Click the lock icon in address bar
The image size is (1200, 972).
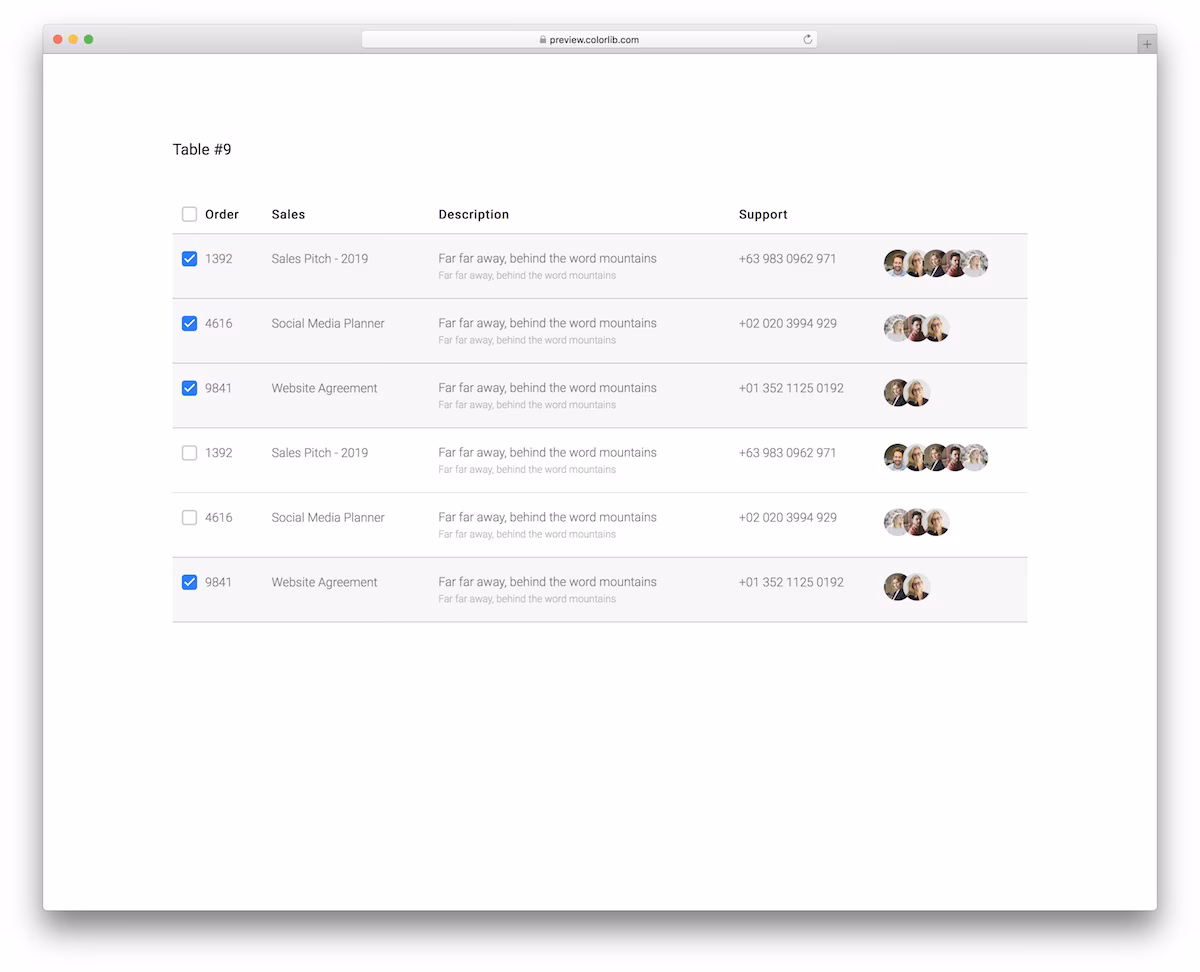click(x=543, y=40)
